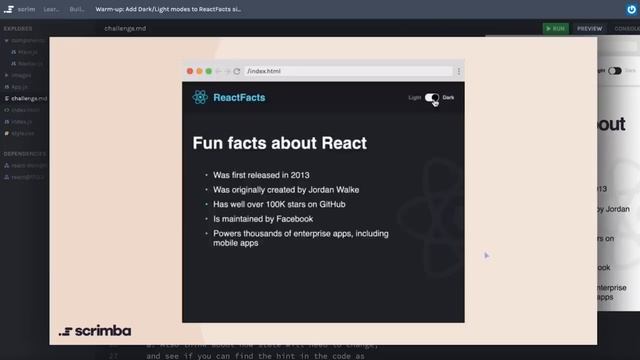Switch to the PREVIEW tab
This screenshot has height=360, width=640.
tap(589, 29)
